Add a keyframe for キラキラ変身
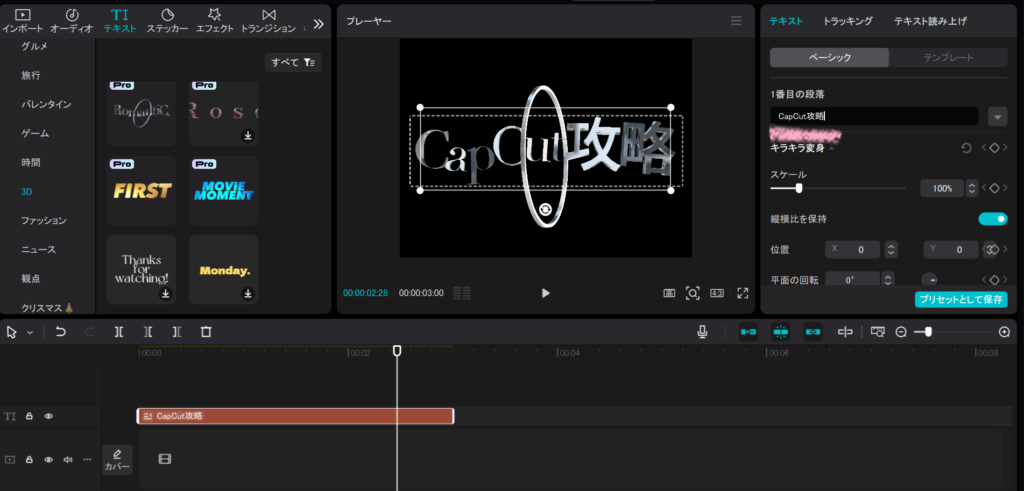Viewport: 1024px width, 491px height. coord(994,148)
